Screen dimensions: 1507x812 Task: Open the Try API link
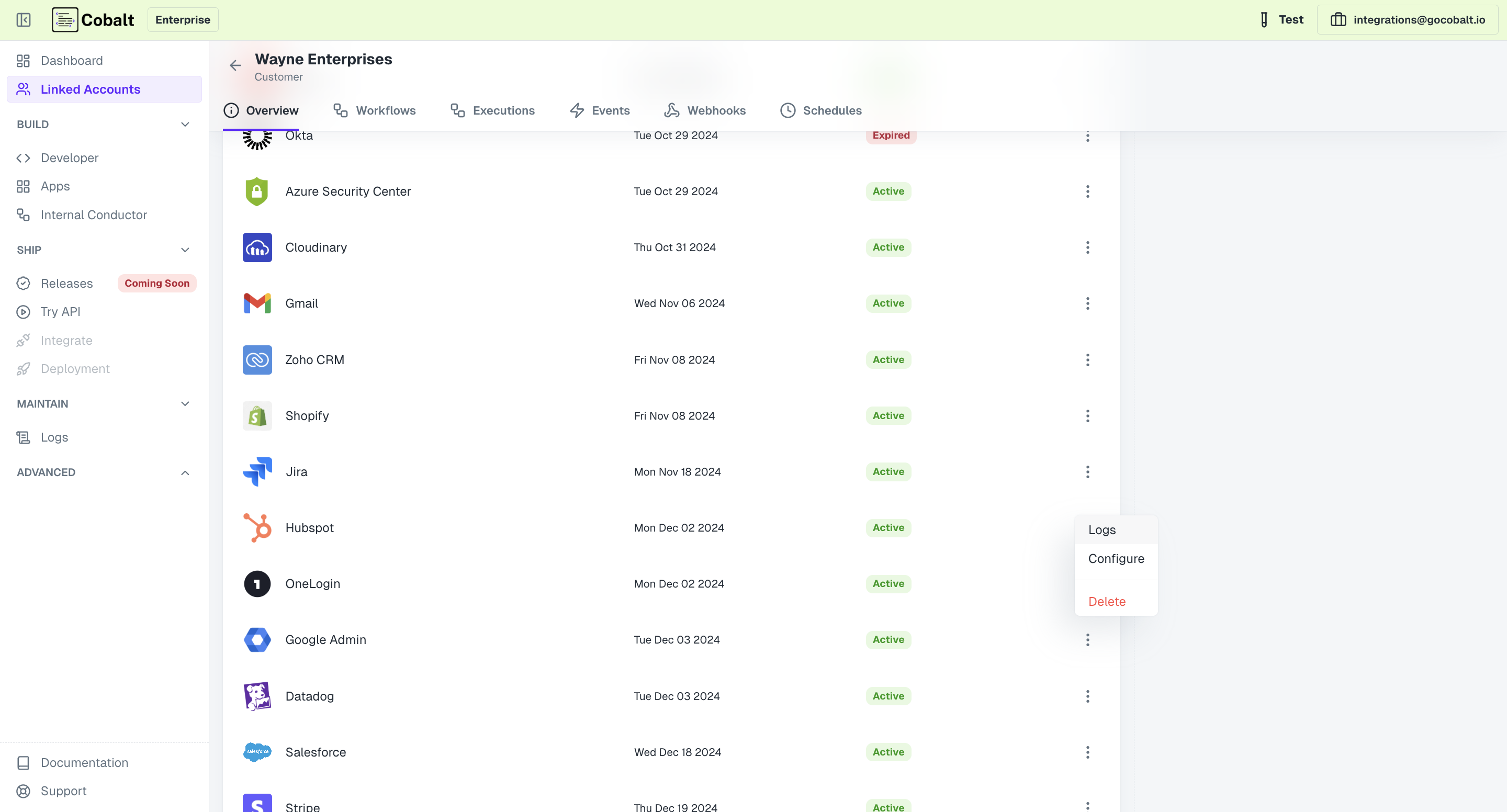pyautogui.click(x=60, y=311)
